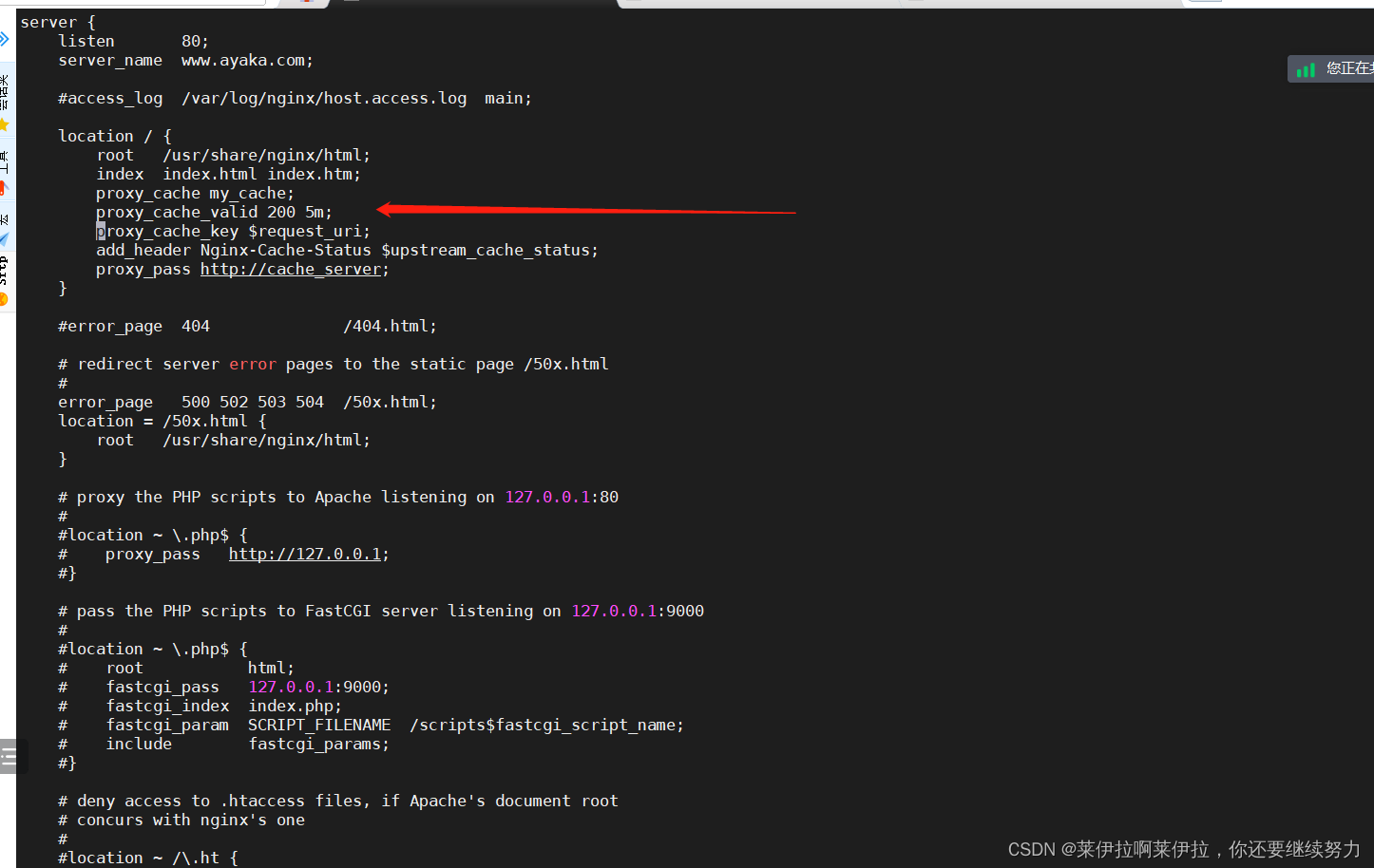
Task: Click the word 'listen' in server block
Action: coord(86,42)
